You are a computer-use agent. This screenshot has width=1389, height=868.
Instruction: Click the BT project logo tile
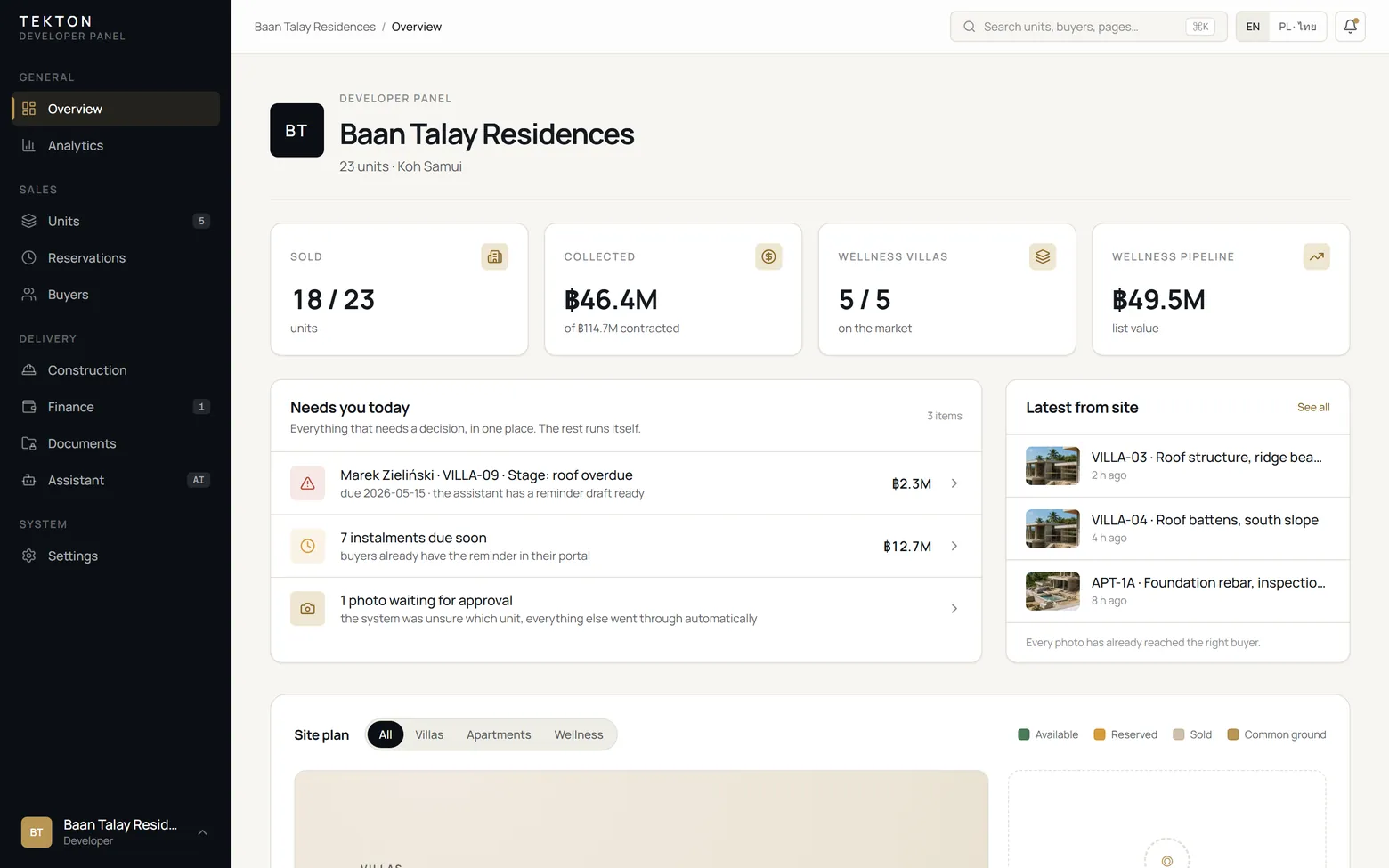[x=296, y=131]
